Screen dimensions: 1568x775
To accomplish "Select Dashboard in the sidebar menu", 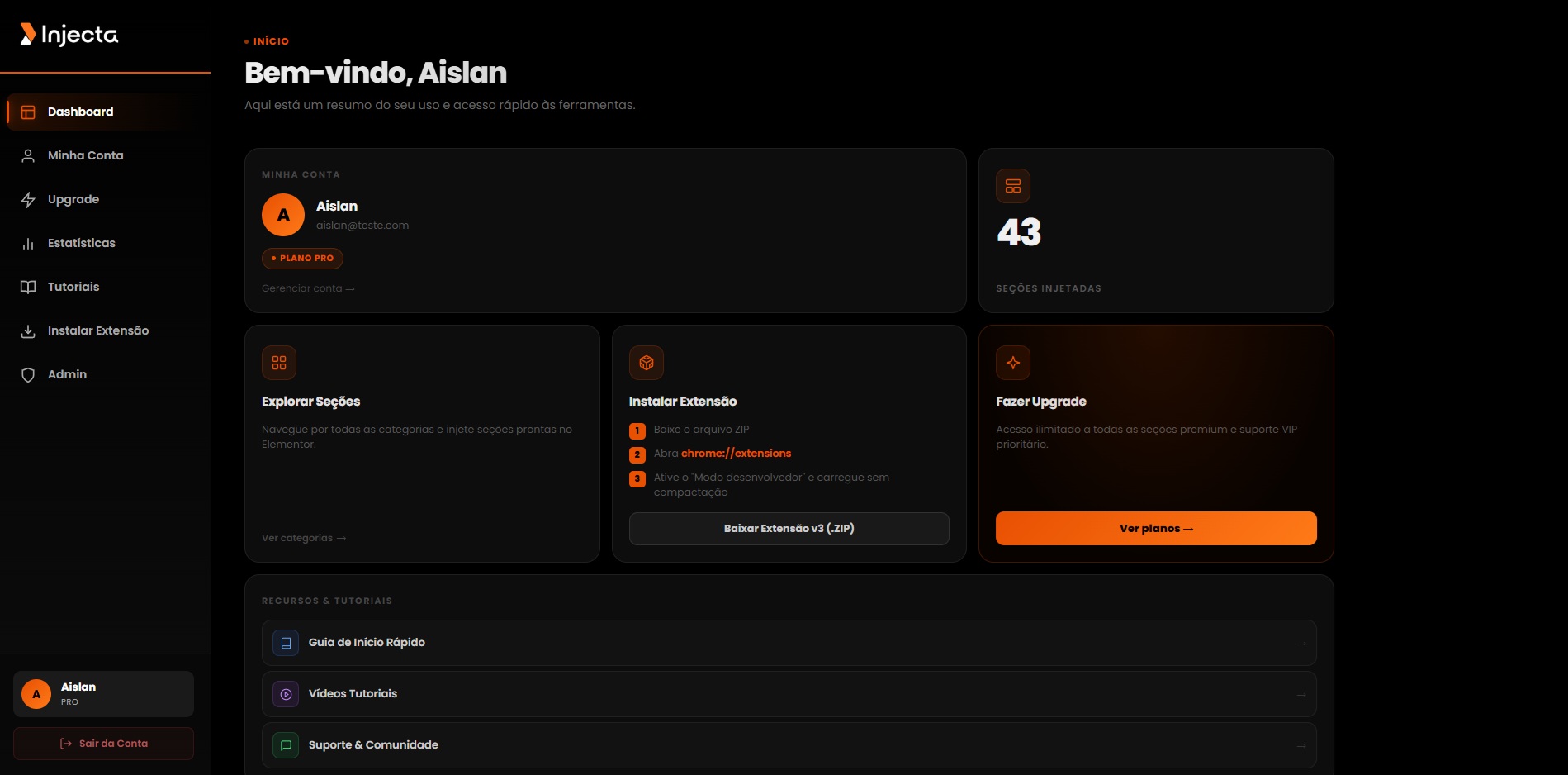I will click(x=80, y=112).
